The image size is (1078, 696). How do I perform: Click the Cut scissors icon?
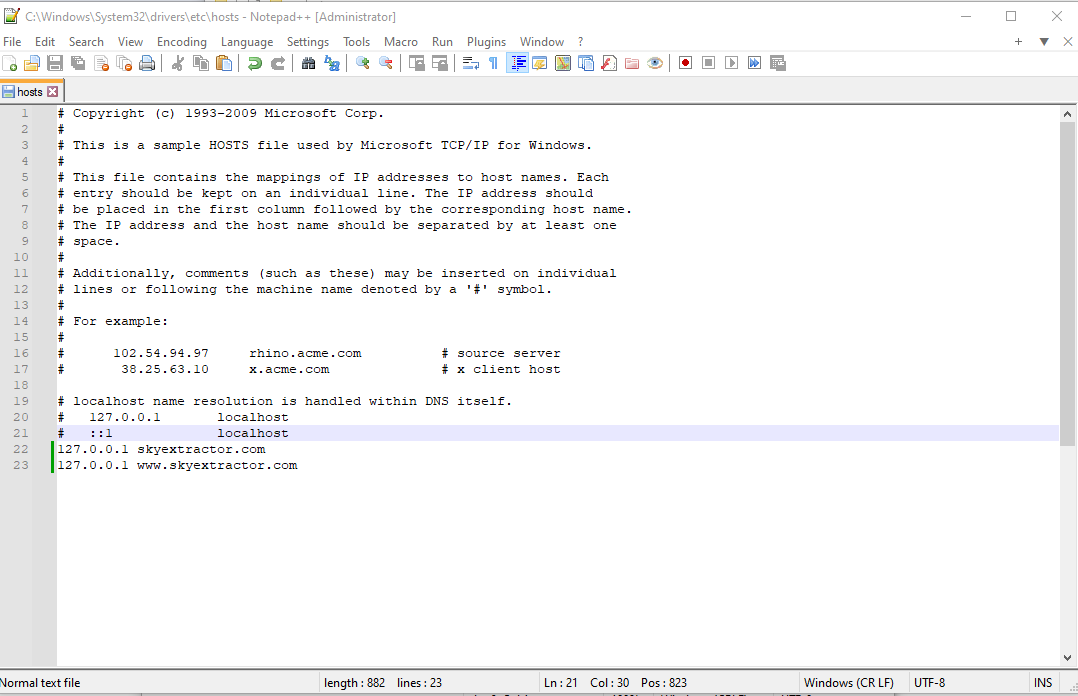(177, 63)
